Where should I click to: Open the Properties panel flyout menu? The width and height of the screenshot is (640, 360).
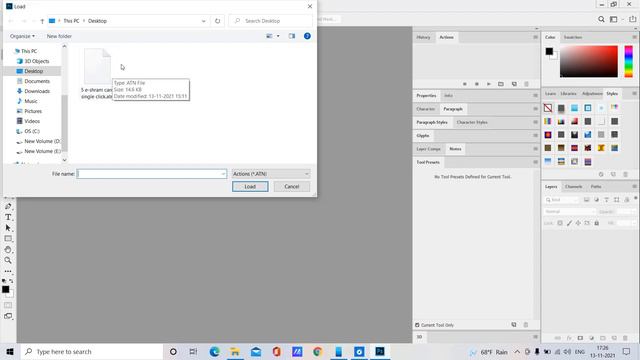coord(535,96)
